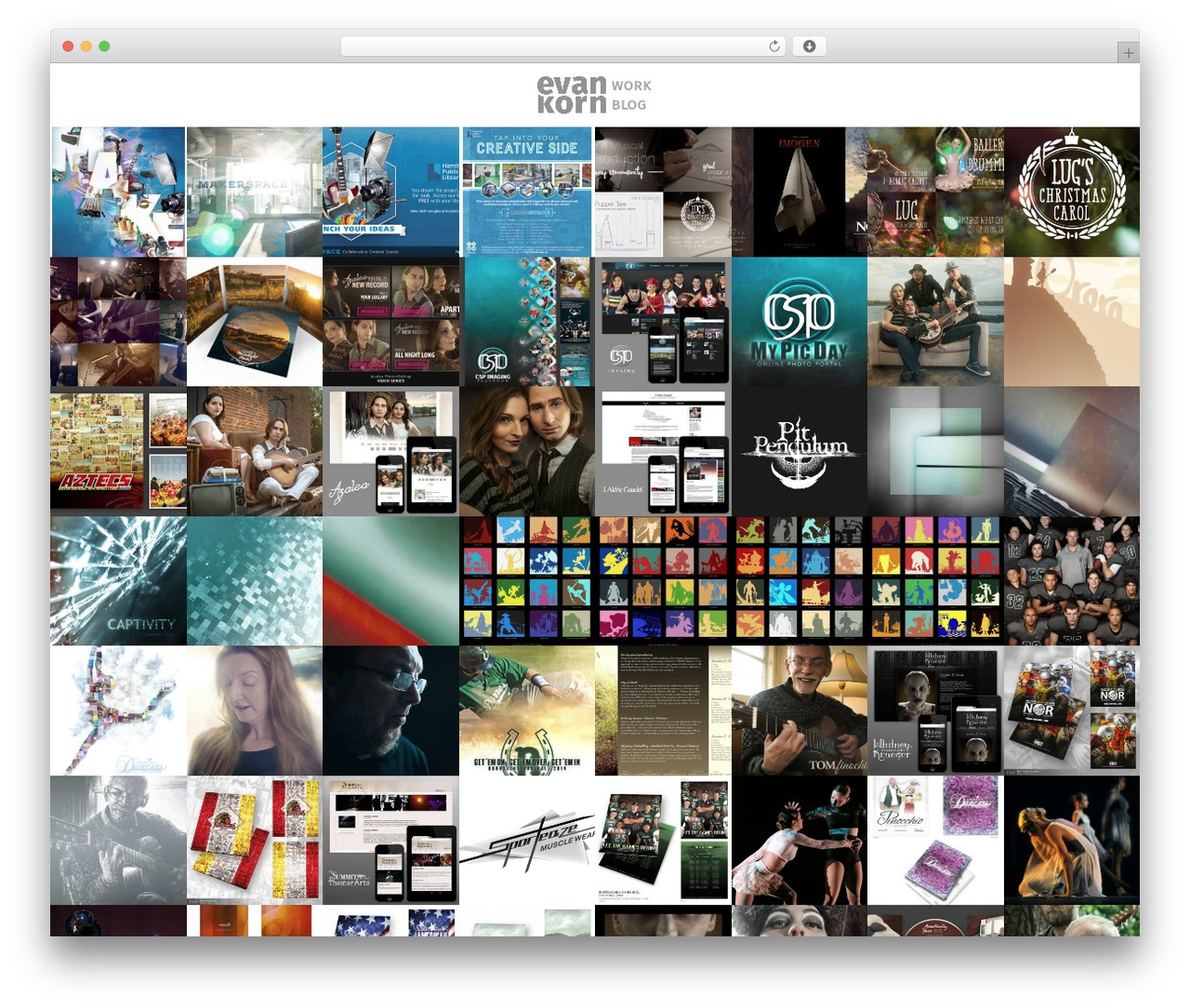The height and width of the screenshot is (1008, 1190).
Task: Open the band on couch photo
Action: pyautogui.click(x=935, y=322)
